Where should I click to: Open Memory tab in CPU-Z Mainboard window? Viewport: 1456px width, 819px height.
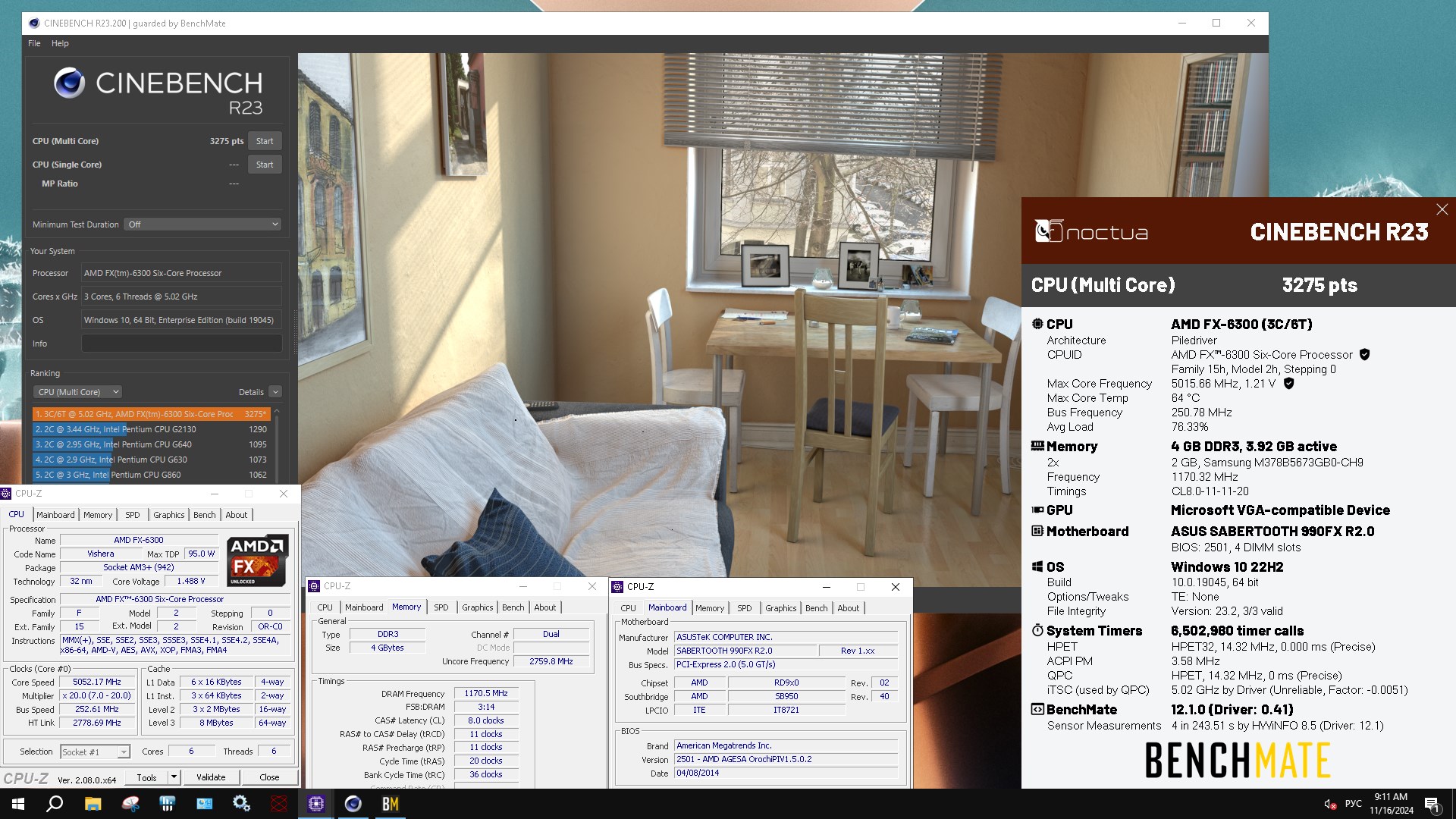click(710, 608)
